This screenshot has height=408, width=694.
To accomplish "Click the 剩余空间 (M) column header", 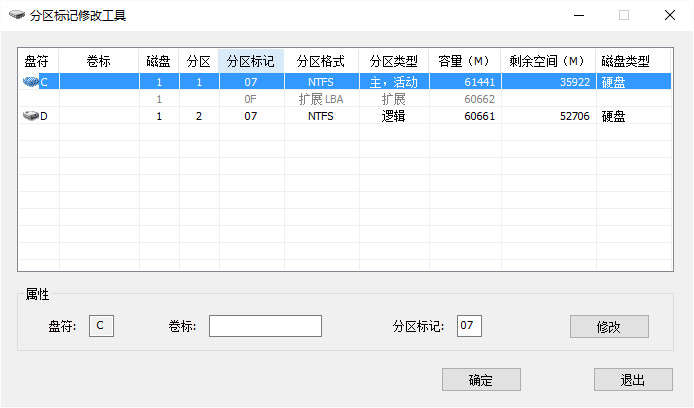I will 548,61.
